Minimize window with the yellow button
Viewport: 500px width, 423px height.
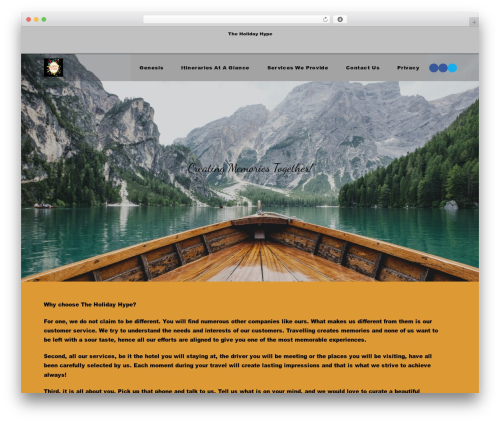coord(36,19)
